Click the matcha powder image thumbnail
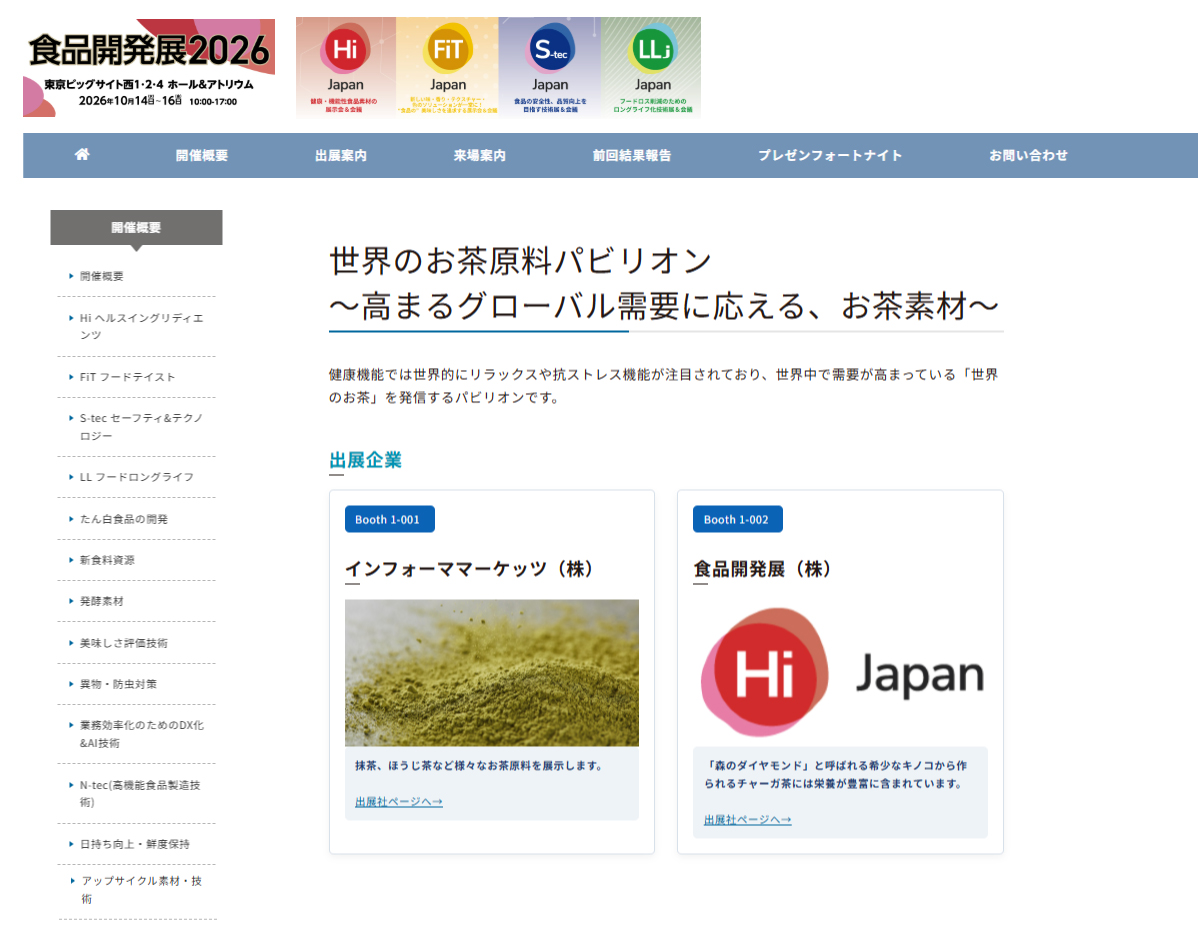The width and height of the screenshot is (1198, 938). click(x=491, y=672)
